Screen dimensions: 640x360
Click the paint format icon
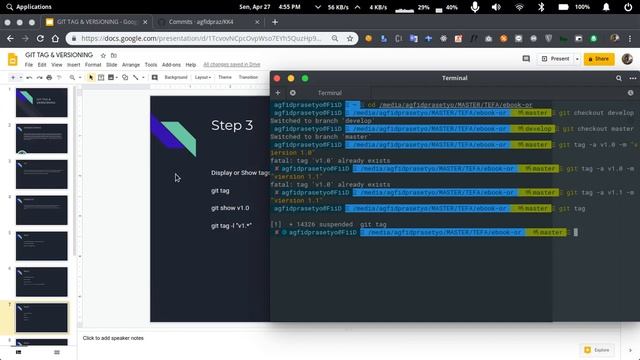click(59, 77)
